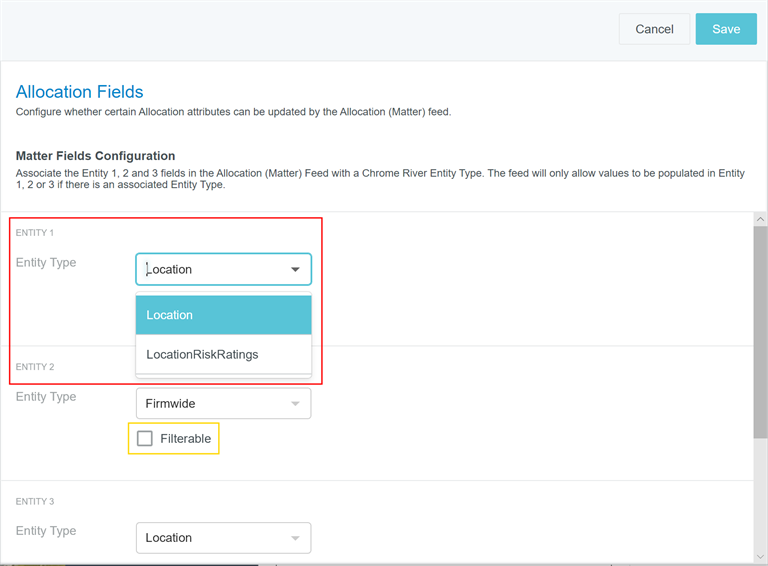
Task: Save the allocation fields configuration
Action: [x=726, y=29]
